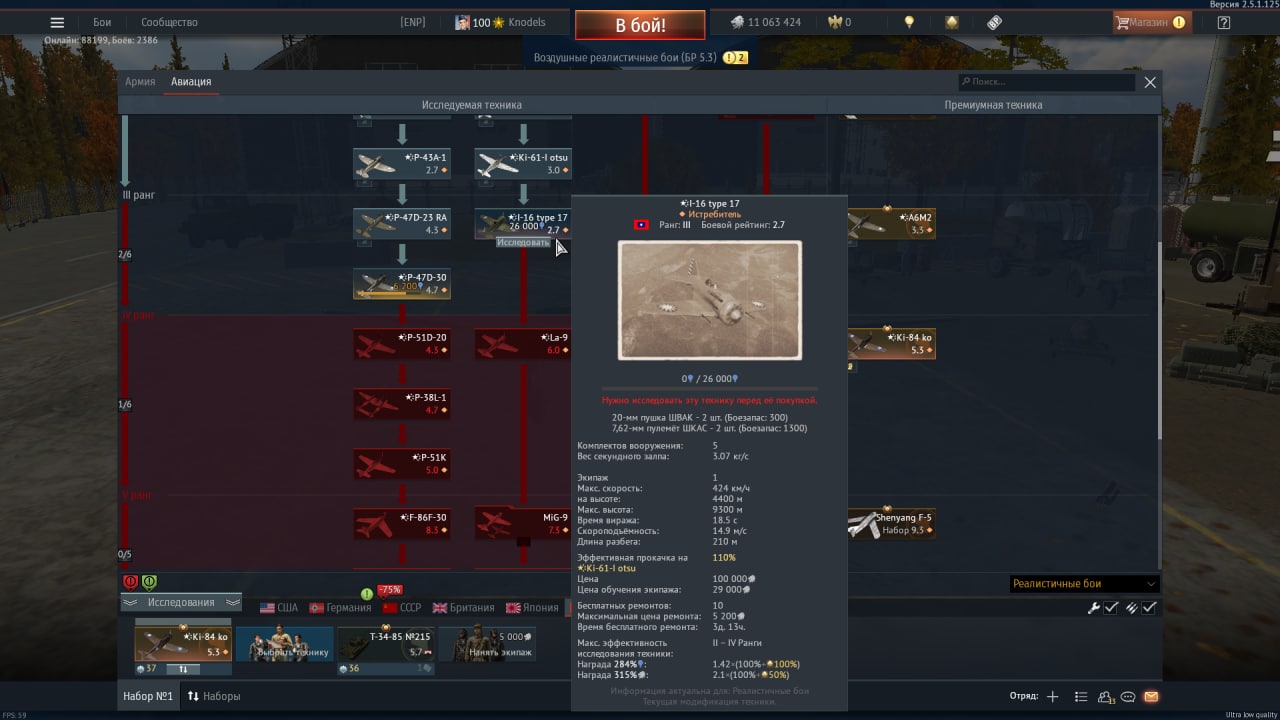Click the crew swap arrows under Ki-84 ko
Viewport: 1280px width, 720px height.
tap(183, 669)
